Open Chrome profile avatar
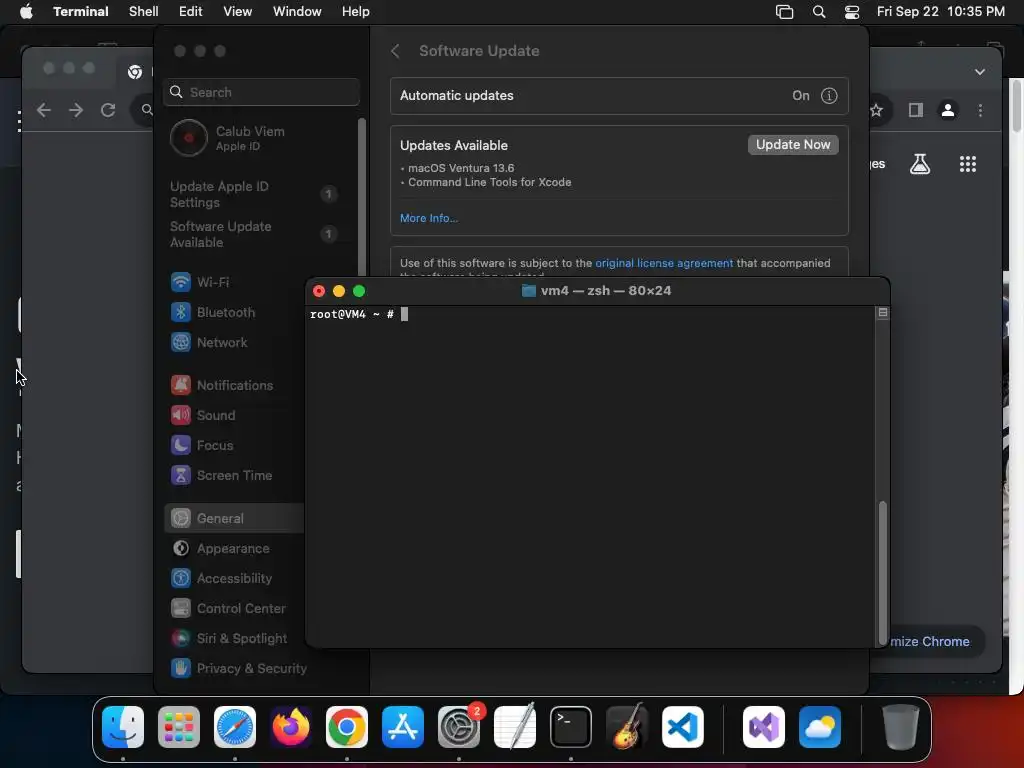The width and height of the screenshot is (1024, 768). tap(948, 110)
